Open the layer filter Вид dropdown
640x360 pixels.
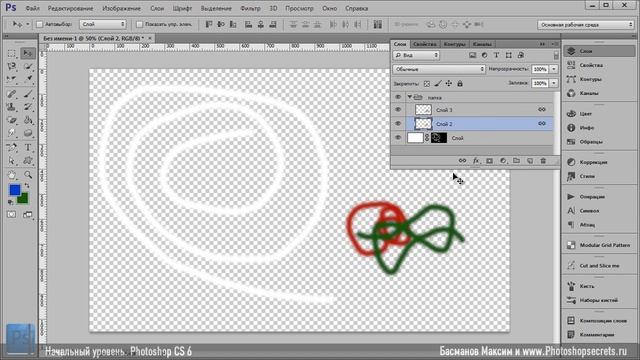416,55
